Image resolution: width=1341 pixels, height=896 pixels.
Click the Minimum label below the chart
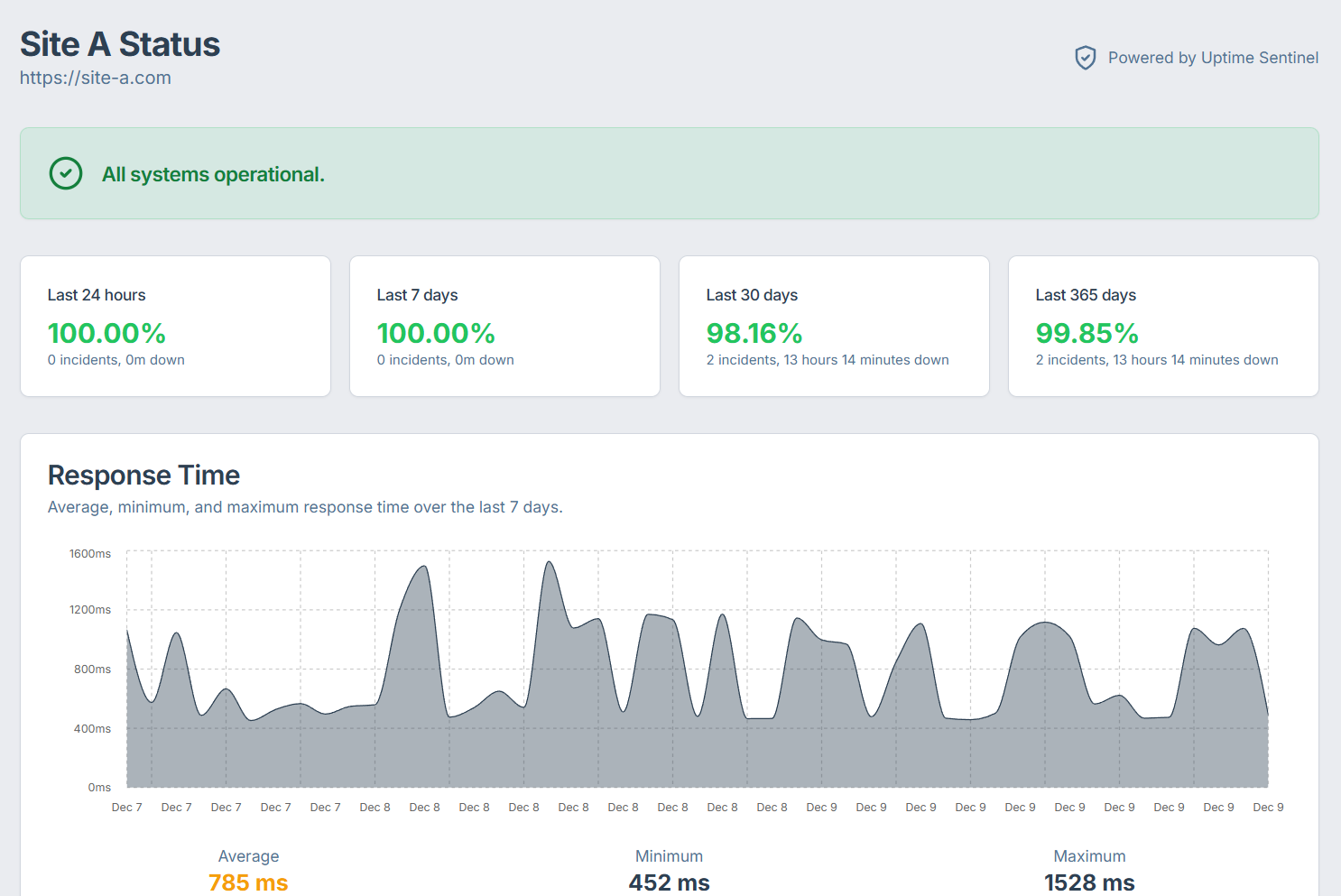point(669,856)
